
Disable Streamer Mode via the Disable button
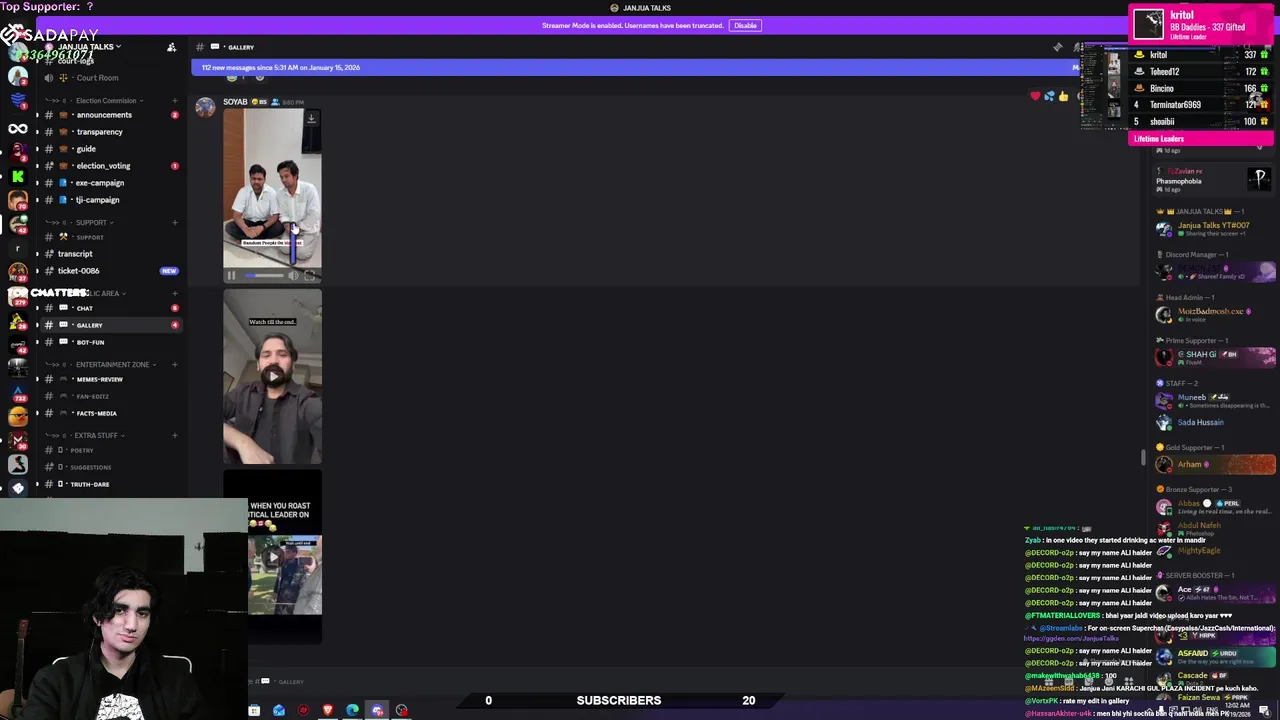point(745,25)
